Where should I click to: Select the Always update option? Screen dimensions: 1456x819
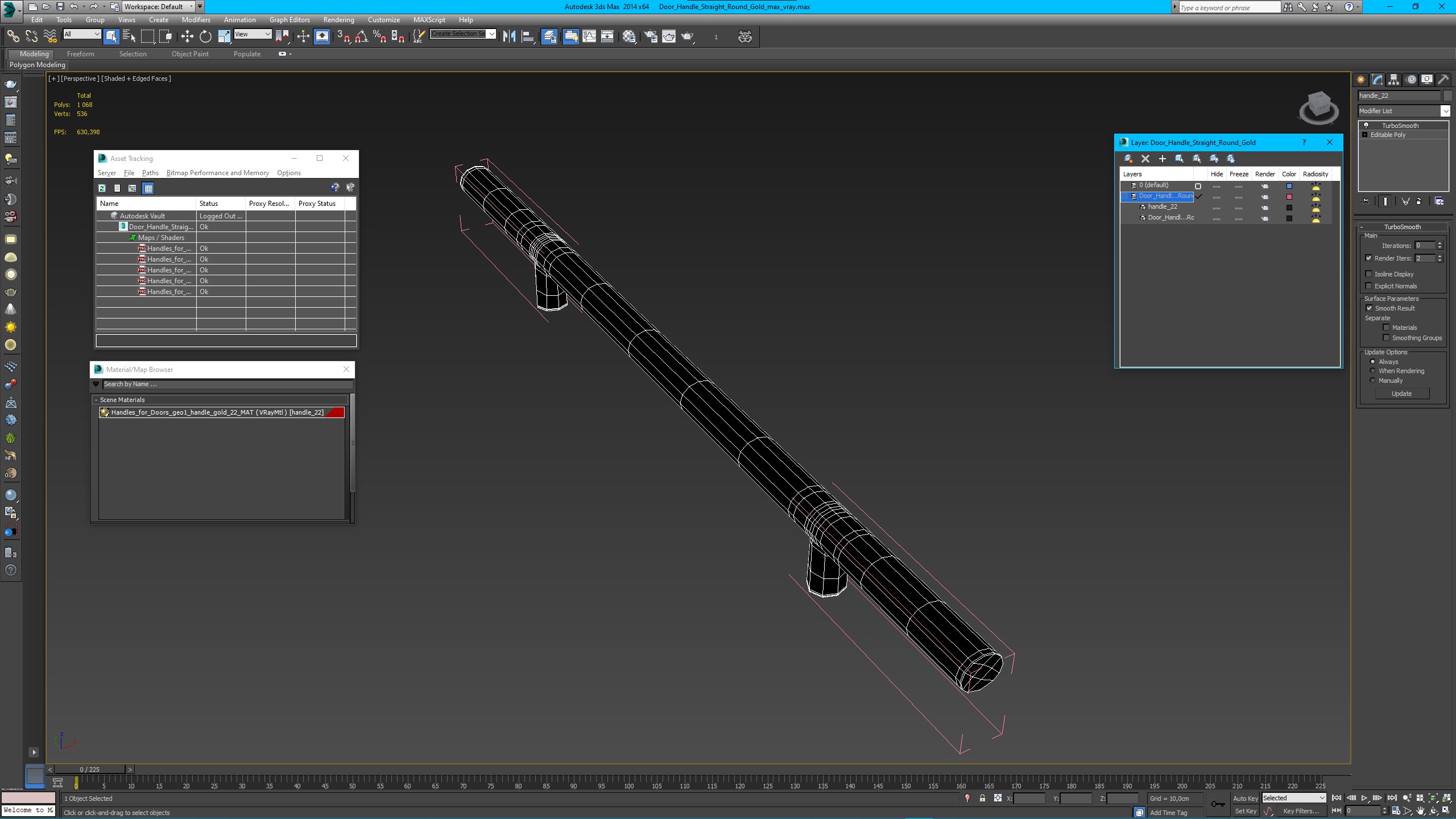1373,362
